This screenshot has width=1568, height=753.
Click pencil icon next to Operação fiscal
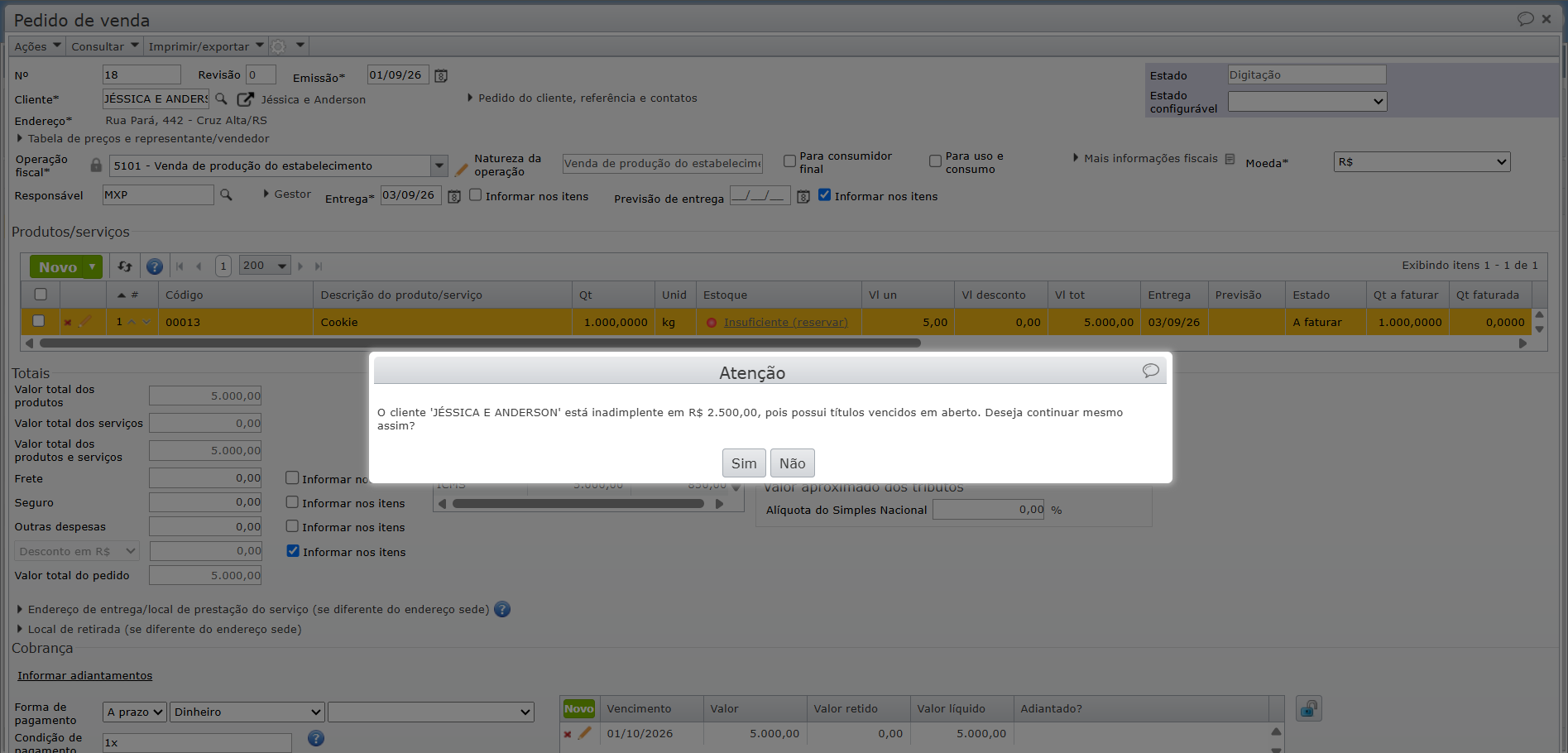click(462, 169)
